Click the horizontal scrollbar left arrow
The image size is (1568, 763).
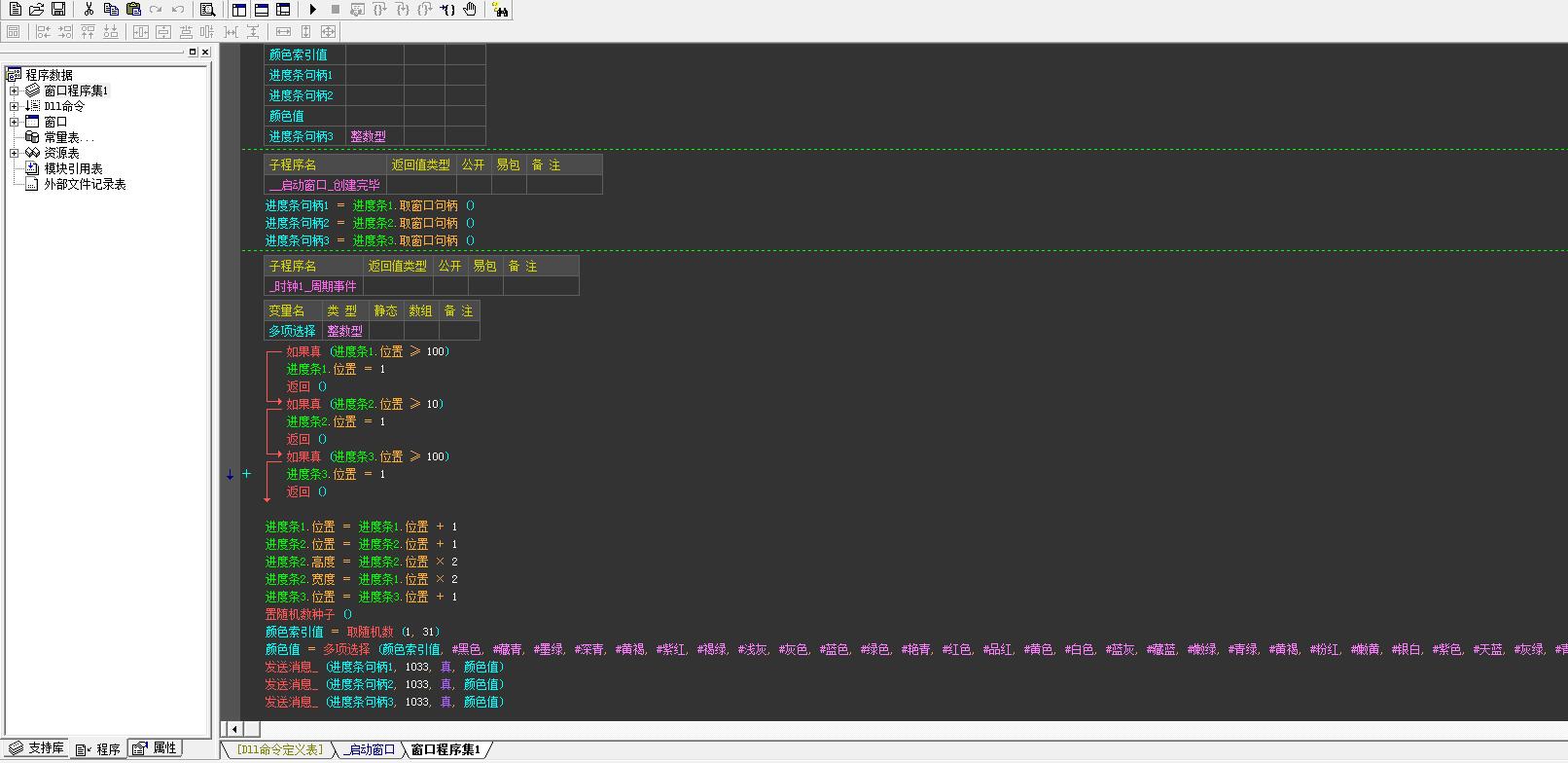[x=234, y=729]
